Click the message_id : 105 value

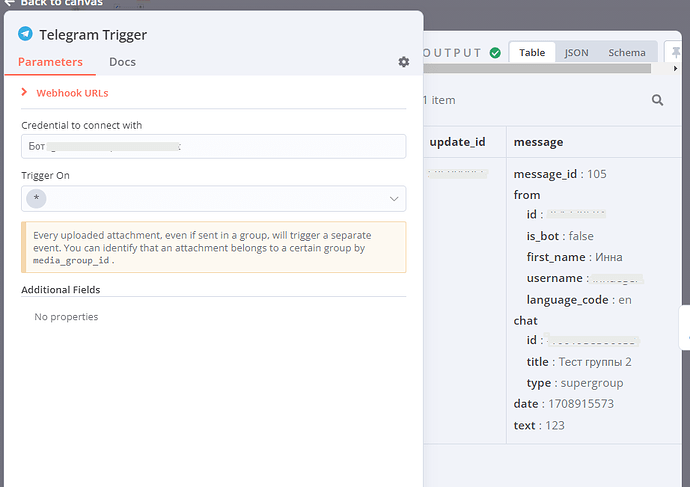pos(560,174)
